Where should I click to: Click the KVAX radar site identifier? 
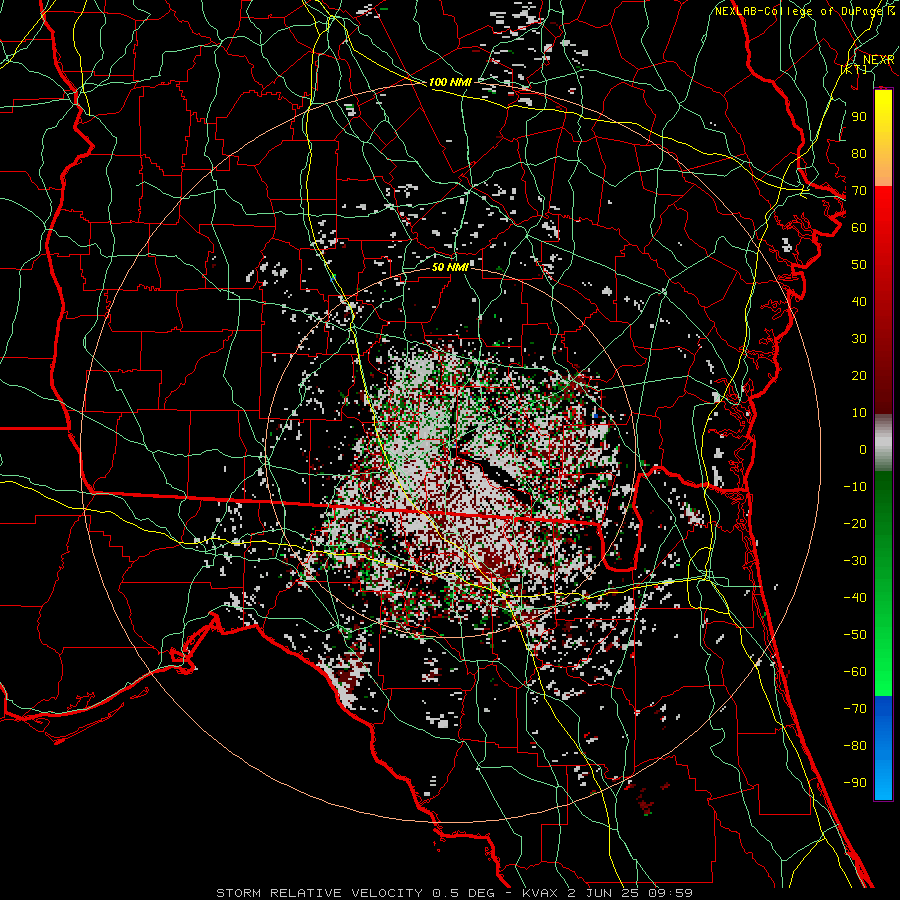click(540, 893)
